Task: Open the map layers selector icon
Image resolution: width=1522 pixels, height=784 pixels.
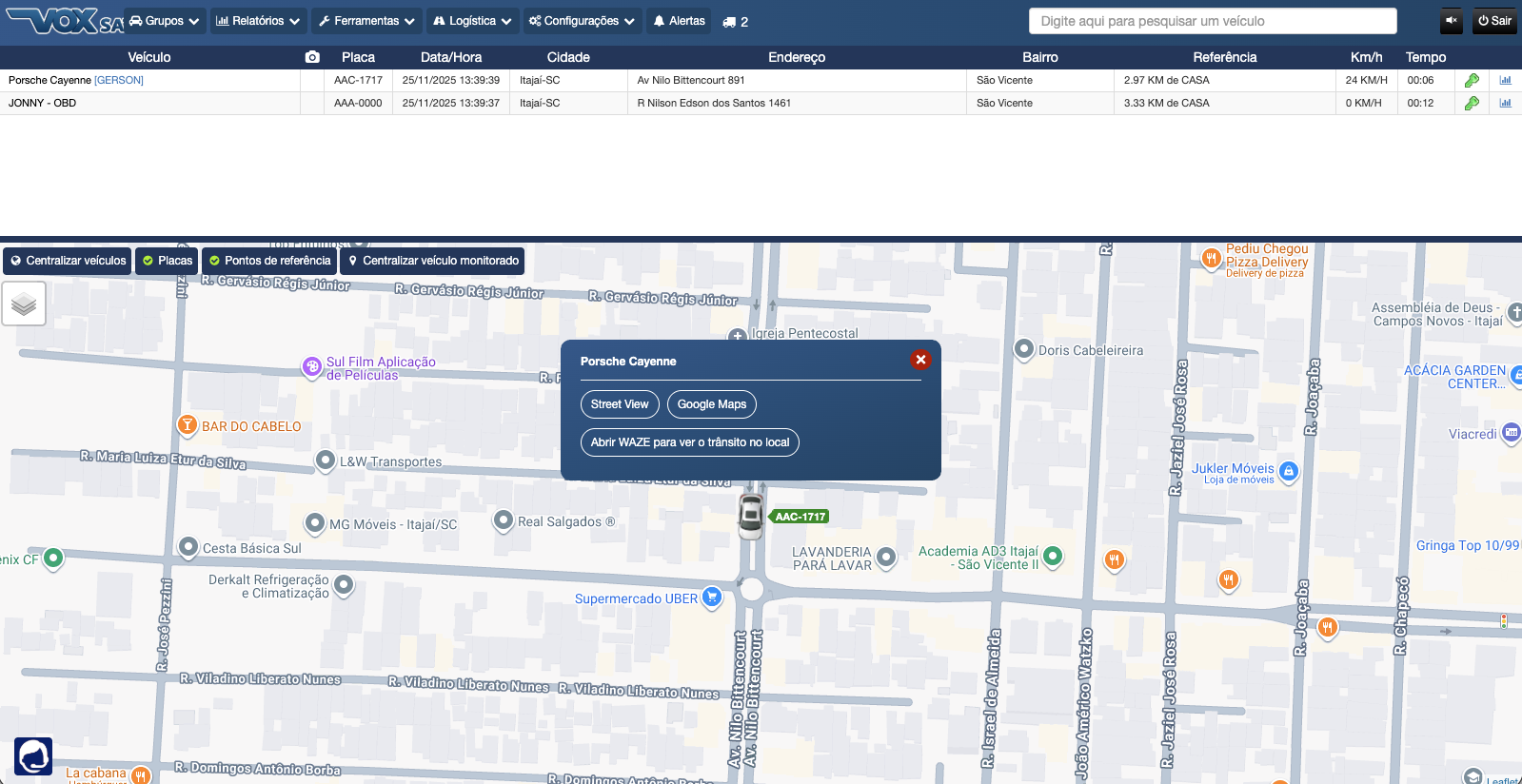Action: click(24, 304)
